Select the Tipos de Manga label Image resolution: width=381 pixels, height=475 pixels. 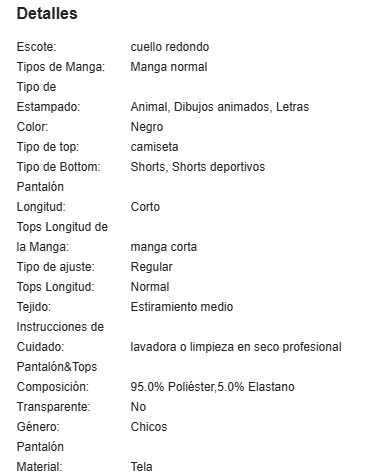[x=61, y=67]
